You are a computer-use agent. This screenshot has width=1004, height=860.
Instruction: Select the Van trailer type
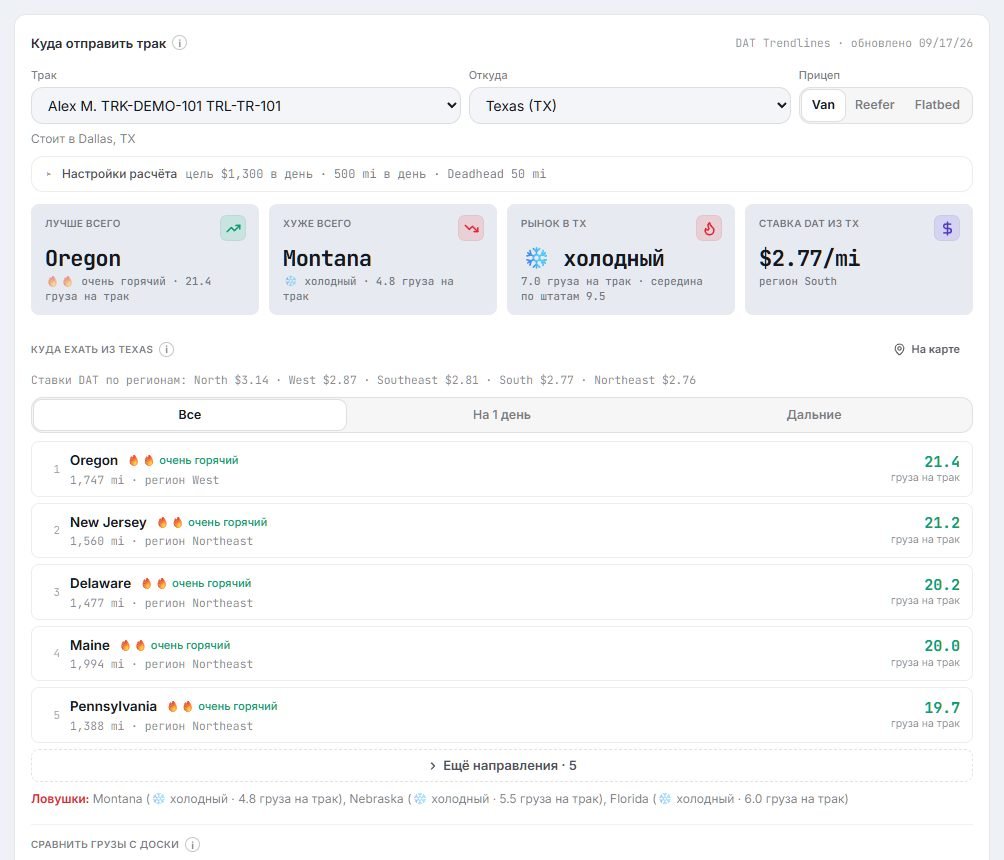[823, 105]
